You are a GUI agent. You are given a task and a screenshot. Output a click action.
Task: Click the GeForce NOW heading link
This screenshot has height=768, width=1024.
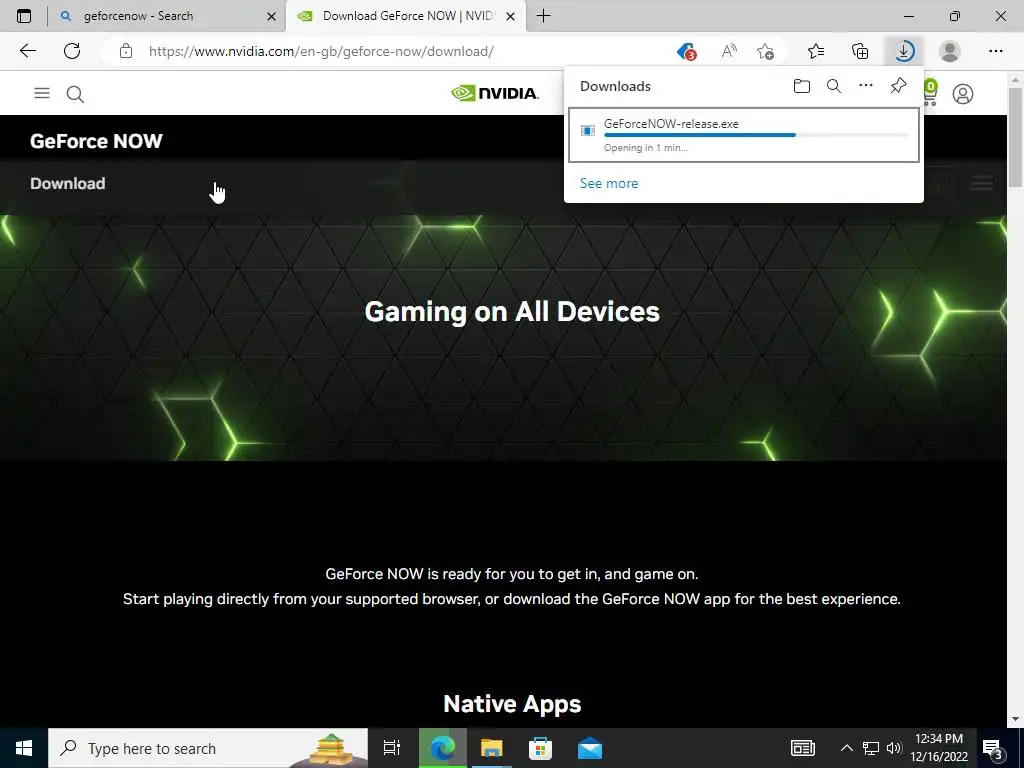pos(96,141)
